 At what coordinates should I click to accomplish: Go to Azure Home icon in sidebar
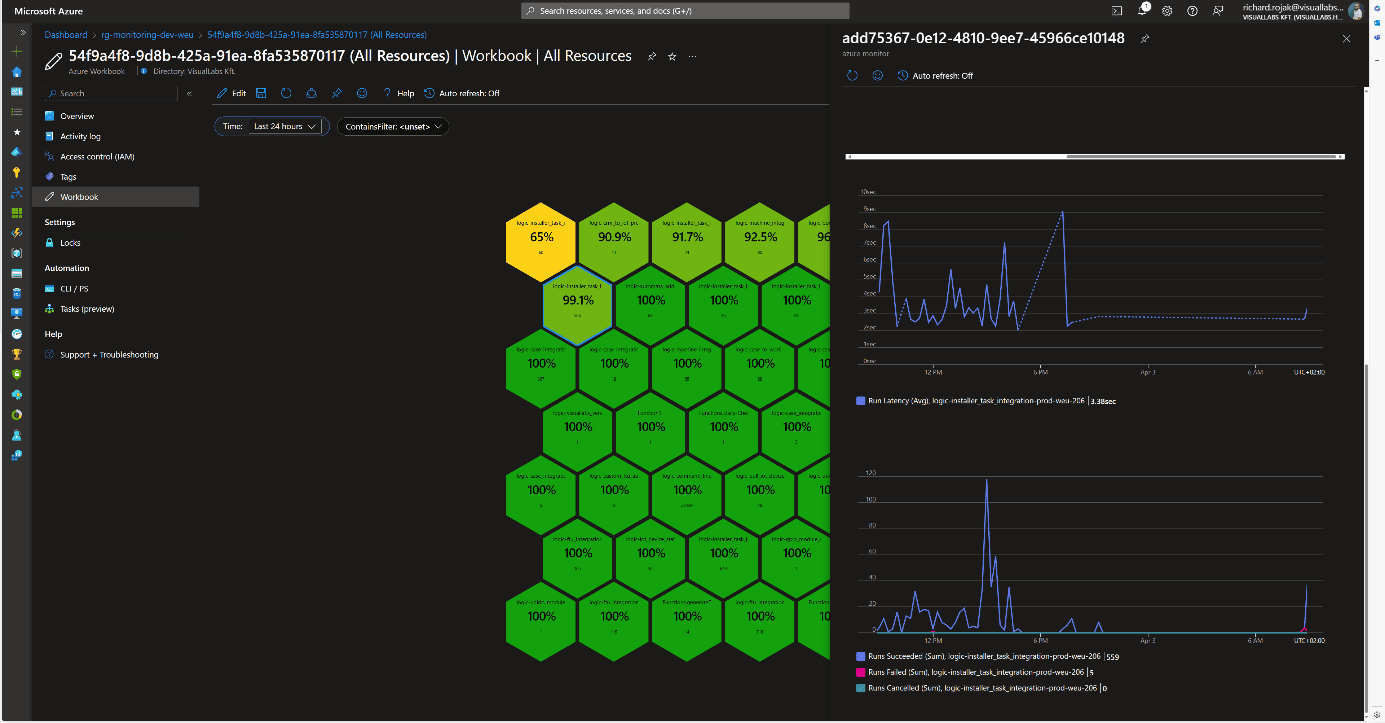click(x=16, y=72)
